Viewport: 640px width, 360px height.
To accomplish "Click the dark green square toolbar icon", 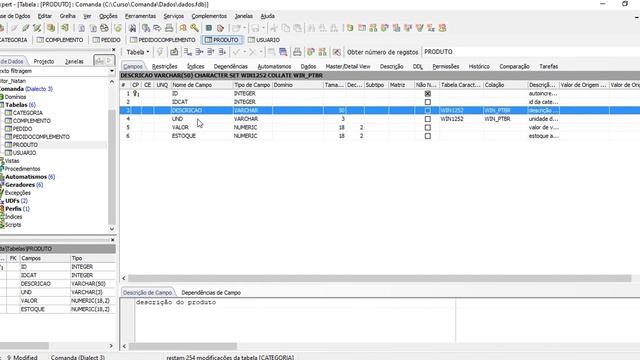I will pyautogui.click(x=209, y=28).
